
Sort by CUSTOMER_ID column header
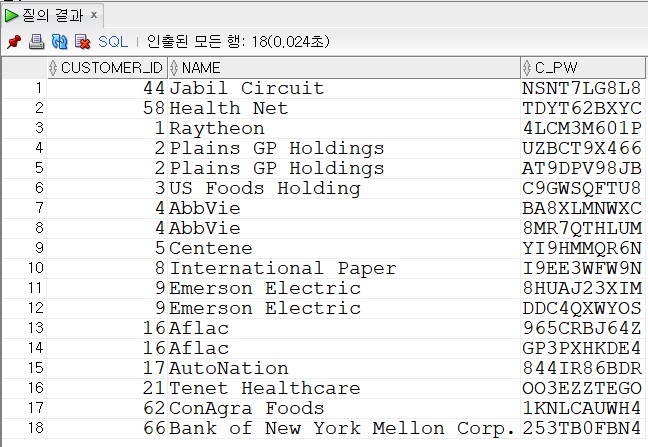click(107, 68)
